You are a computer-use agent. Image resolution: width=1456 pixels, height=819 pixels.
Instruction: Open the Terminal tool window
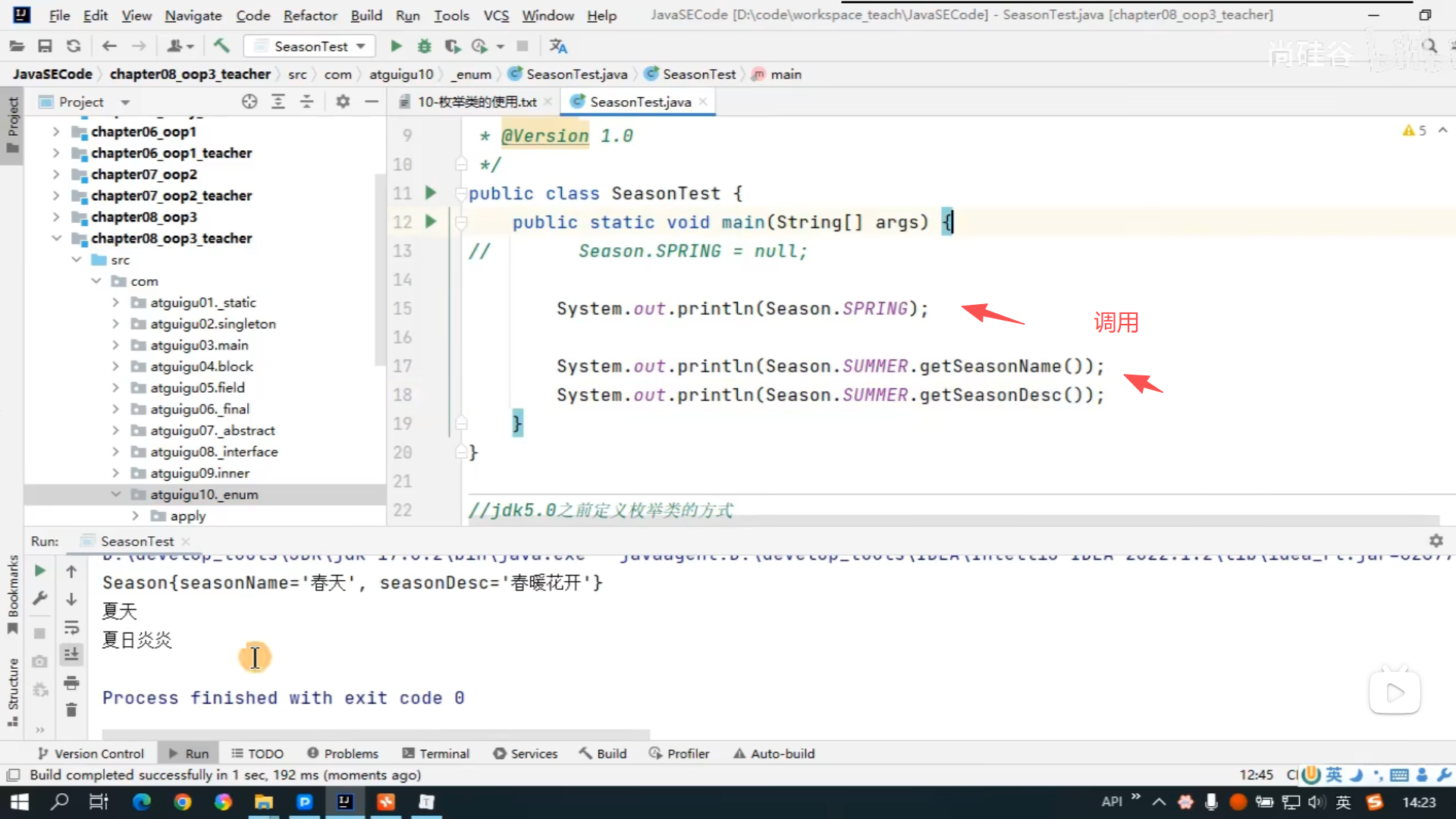[436, 754]
